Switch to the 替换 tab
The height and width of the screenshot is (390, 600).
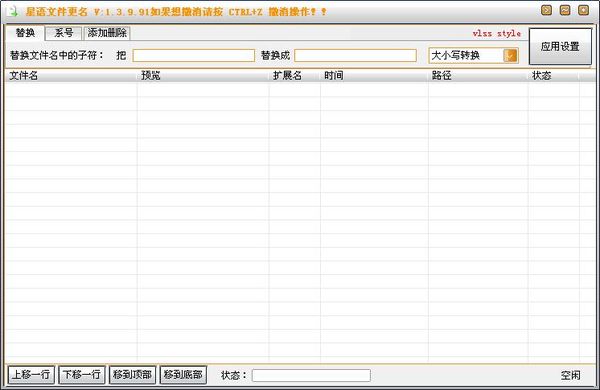(25, 33)
